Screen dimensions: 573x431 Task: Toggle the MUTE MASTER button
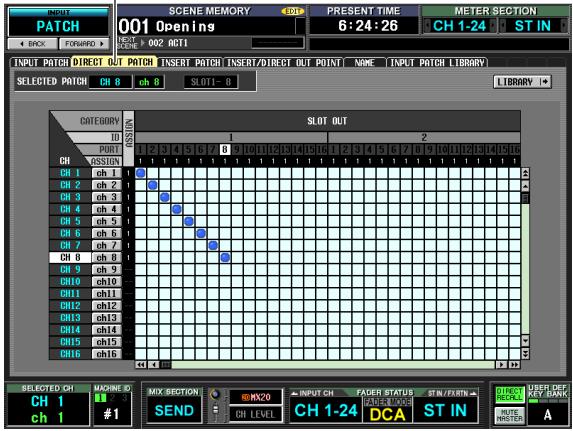(509, 416)
